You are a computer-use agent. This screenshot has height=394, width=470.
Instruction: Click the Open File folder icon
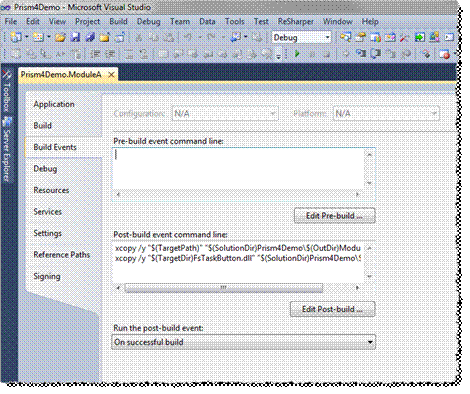point(60,37)
